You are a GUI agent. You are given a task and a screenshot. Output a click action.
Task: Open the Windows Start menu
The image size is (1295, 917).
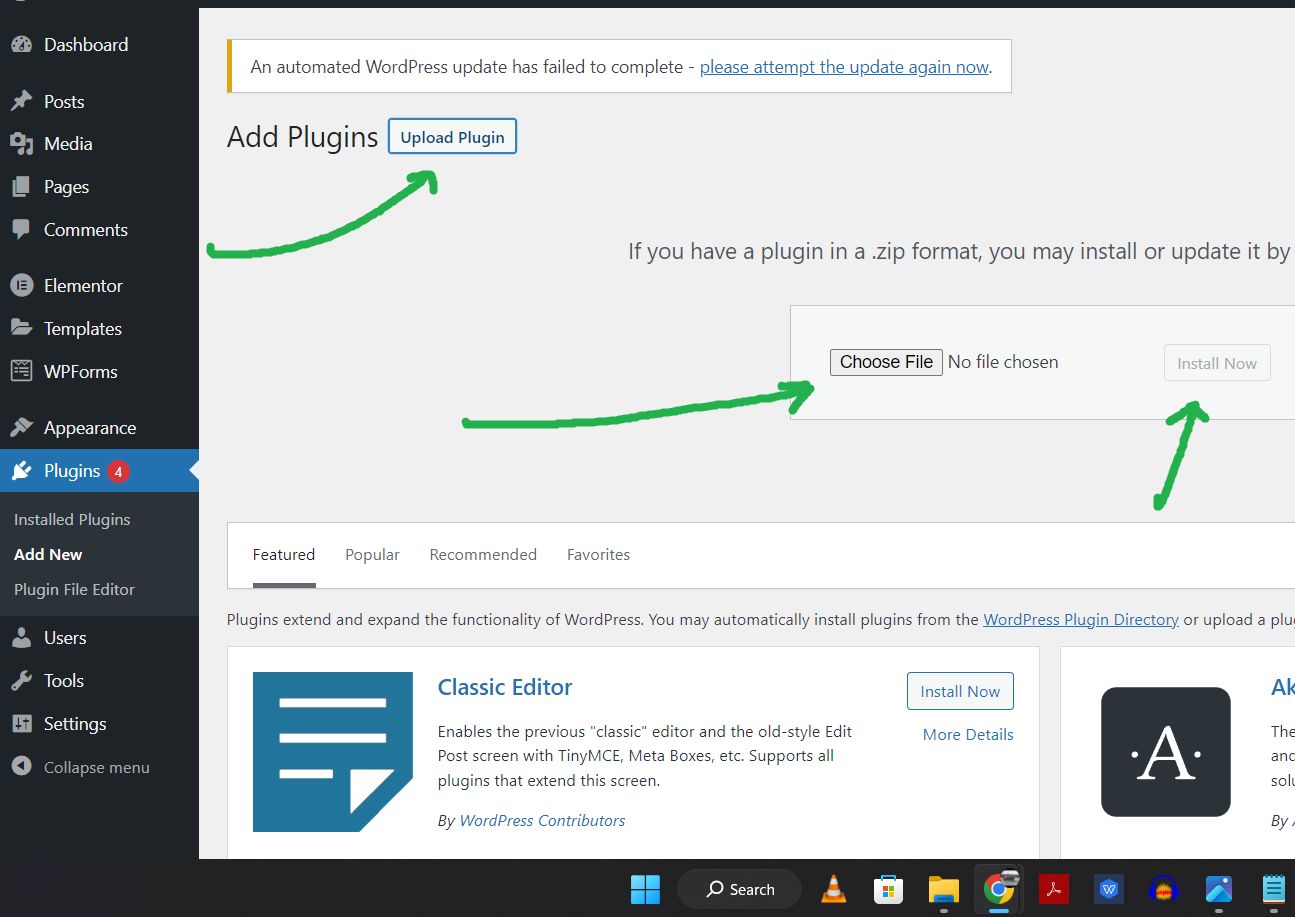[x=645, y=889]
